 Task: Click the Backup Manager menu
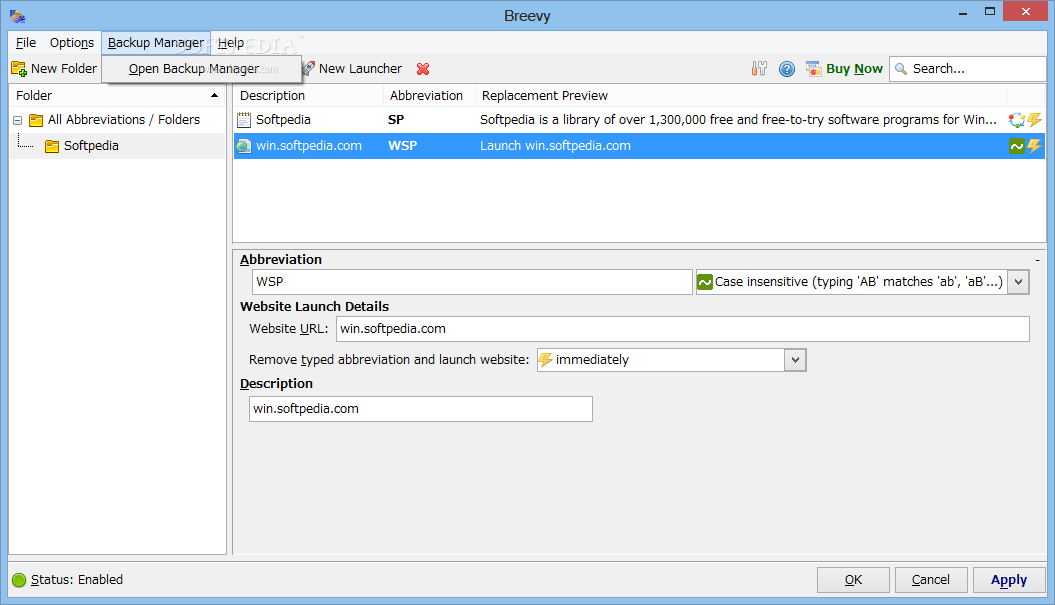point(155,43)
